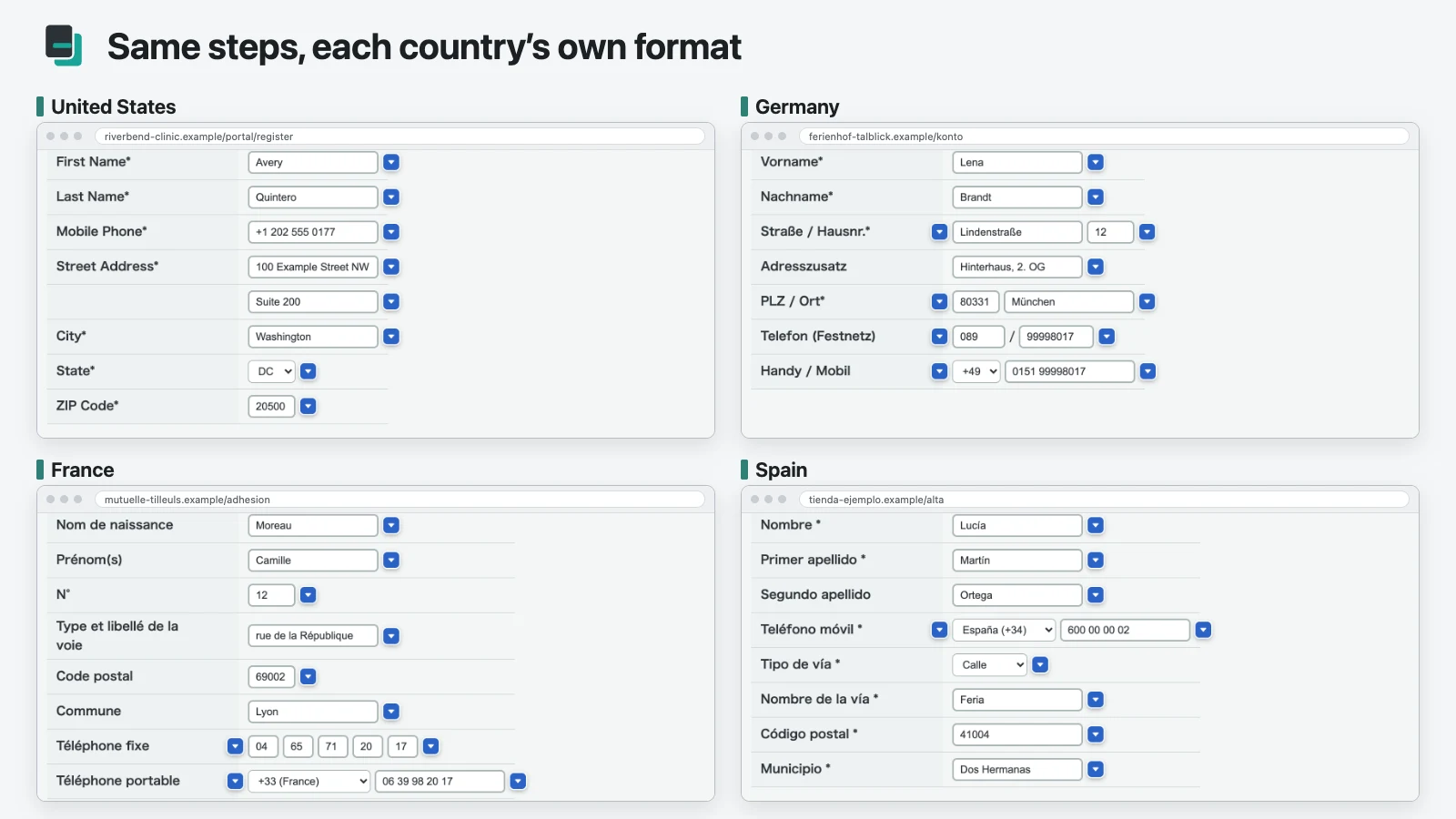The height and width of the screenshot is (819, 1456).
Task: Click the Teléfono móvil field 600 00 00 02
Action: [1125, 630]
